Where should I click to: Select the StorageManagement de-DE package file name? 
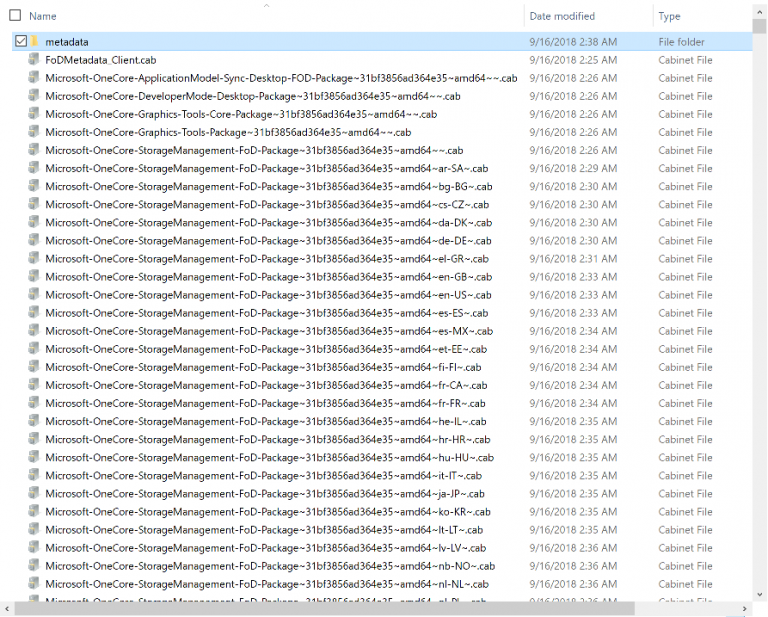pos(268,241)
